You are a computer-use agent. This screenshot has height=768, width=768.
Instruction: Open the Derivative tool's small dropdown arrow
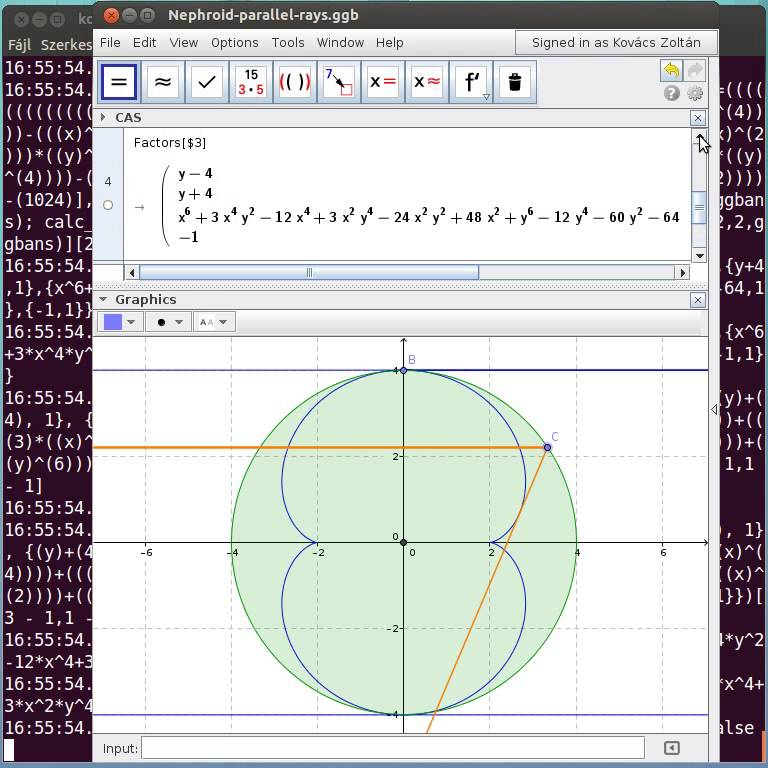[486, 97]
